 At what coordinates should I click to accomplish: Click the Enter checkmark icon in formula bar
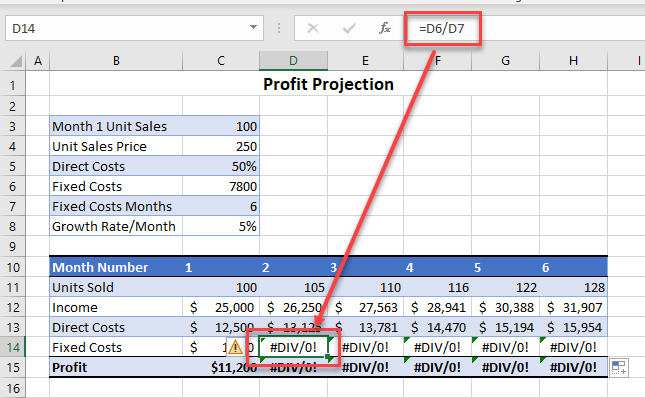[x=349, y=28]
